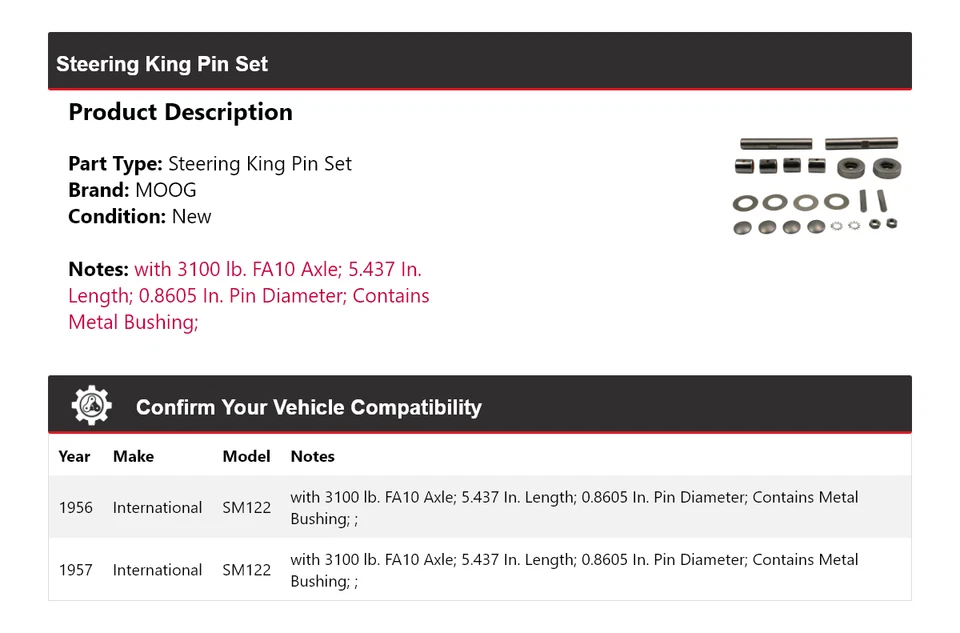Select the Part Type label
Viewport: 960px width, 633px height.
coord(115,164)
